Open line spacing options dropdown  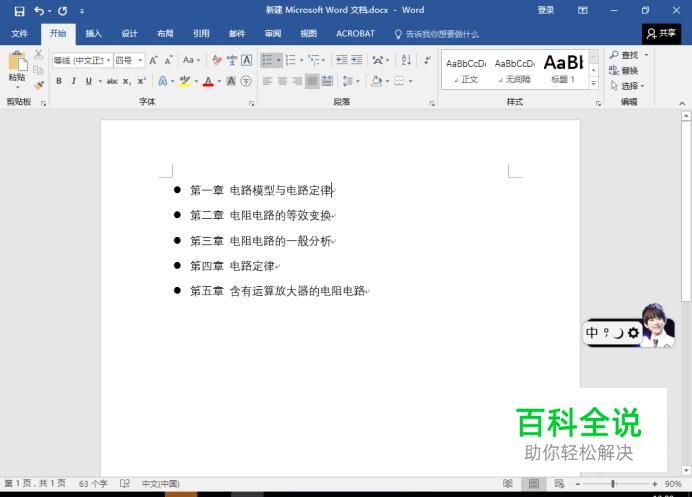point(351,81)
